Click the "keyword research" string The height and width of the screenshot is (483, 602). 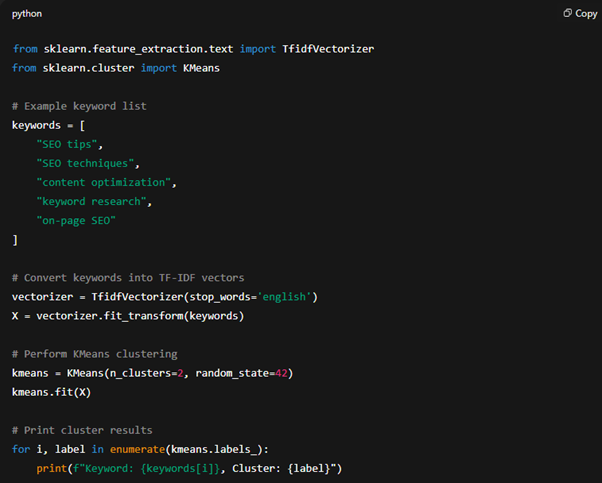coord(92,201)
